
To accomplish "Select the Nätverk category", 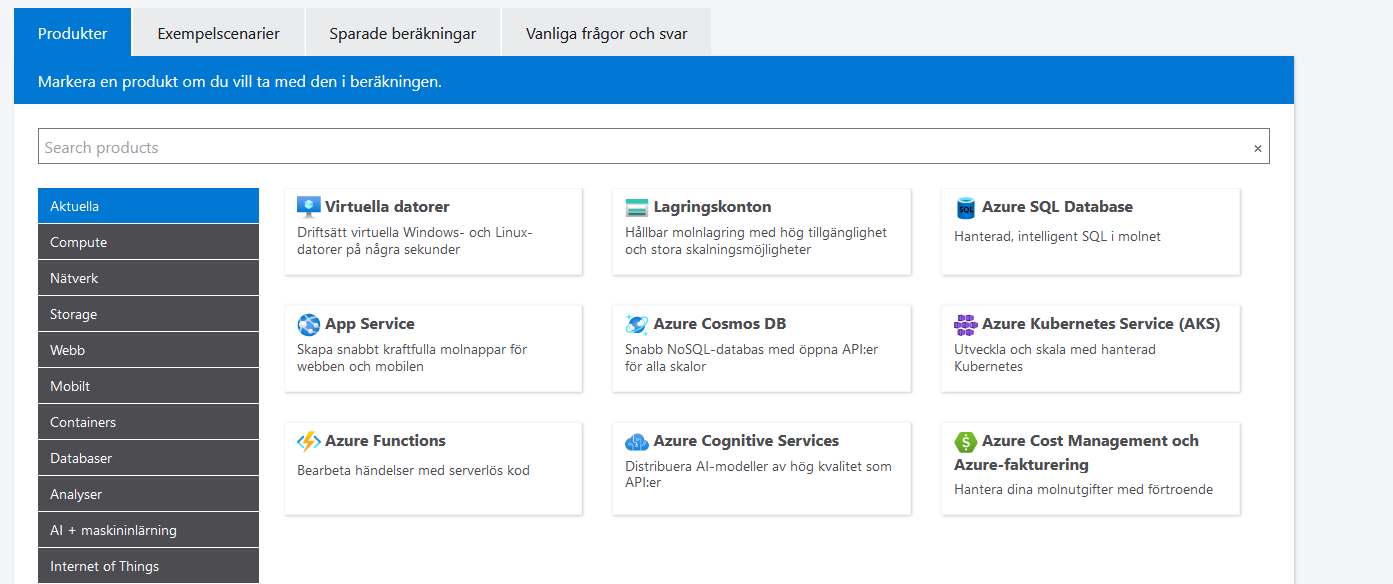I will click(148, 278).
